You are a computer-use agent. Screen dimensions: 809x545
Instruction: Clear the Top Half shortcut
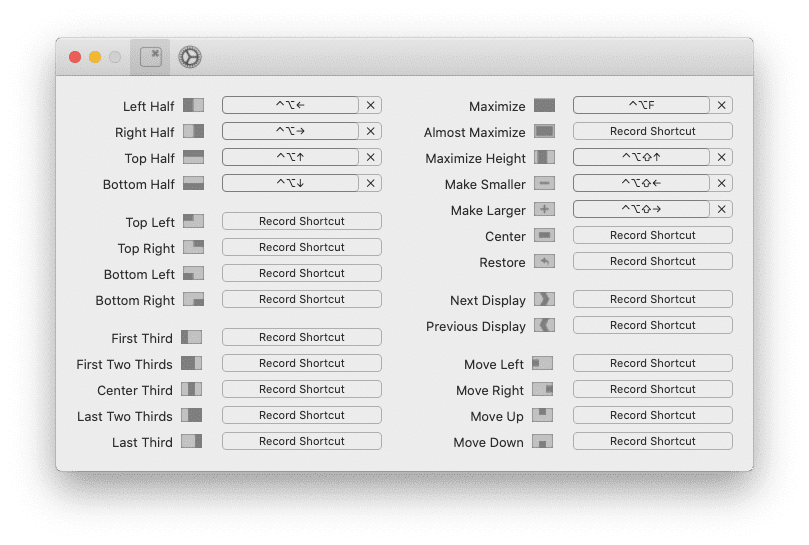[370, 157]
